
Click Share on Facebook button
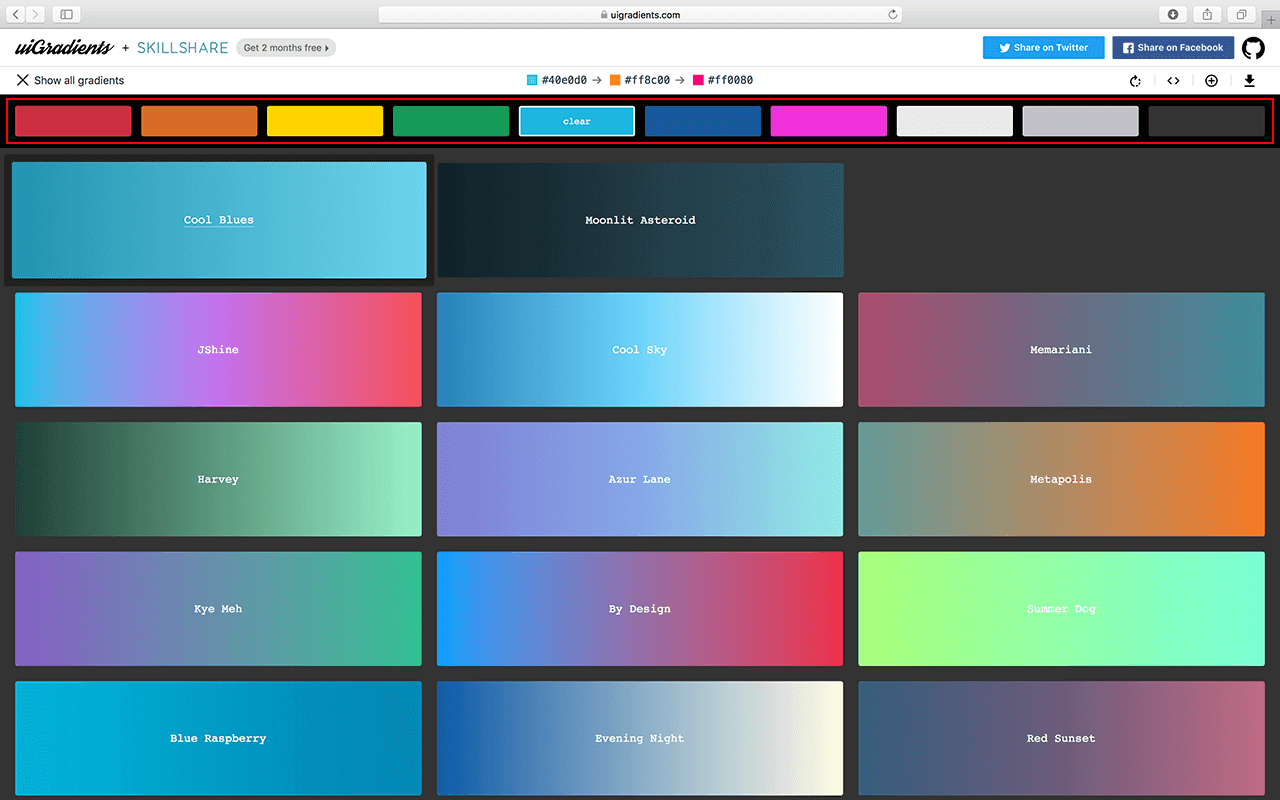tap(1172, 48)
